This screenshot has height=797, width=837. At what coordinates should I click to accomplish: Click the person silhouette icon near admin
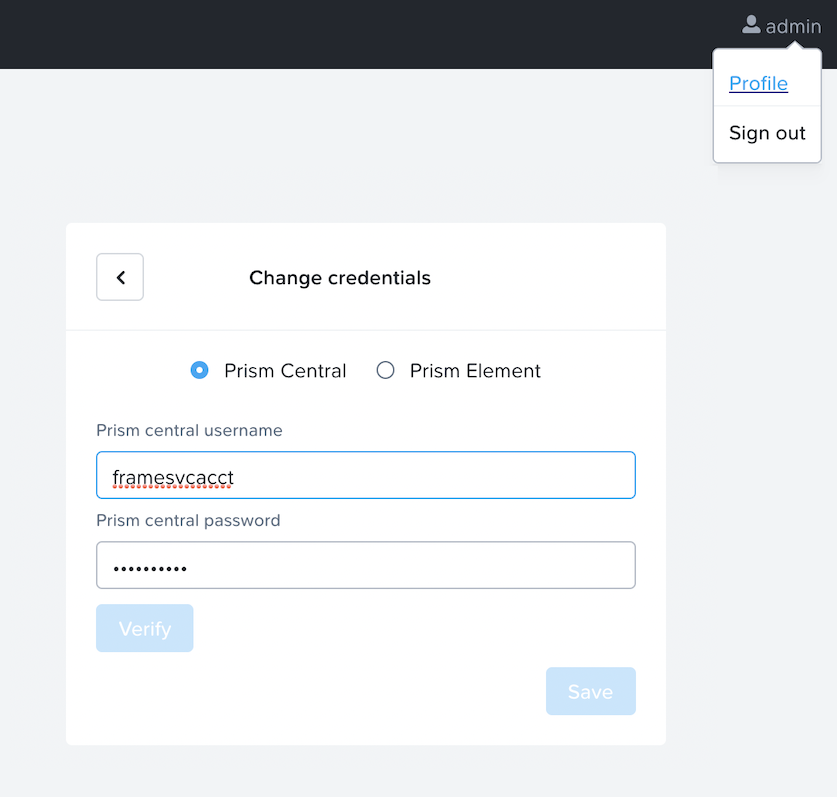tap(749, 25)
